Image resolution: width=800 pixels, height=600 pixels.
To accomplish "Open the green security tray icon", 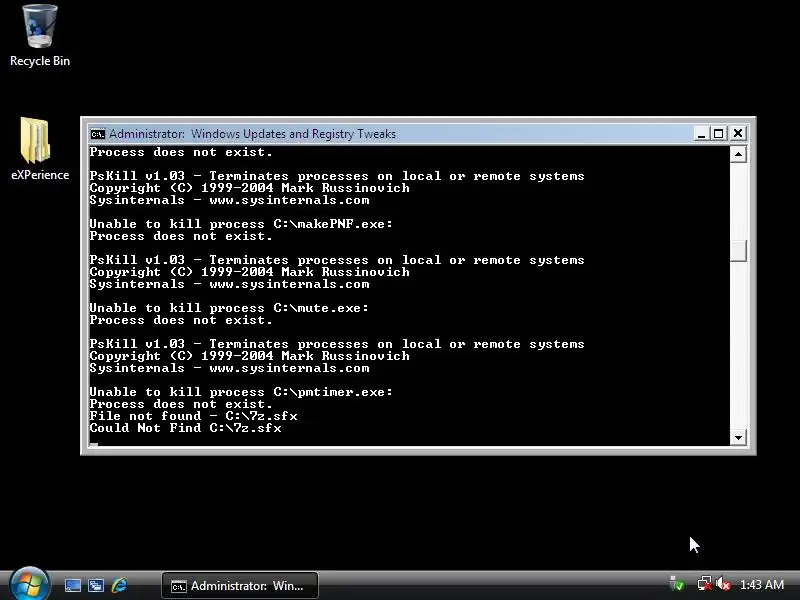I will click(677, 584).
